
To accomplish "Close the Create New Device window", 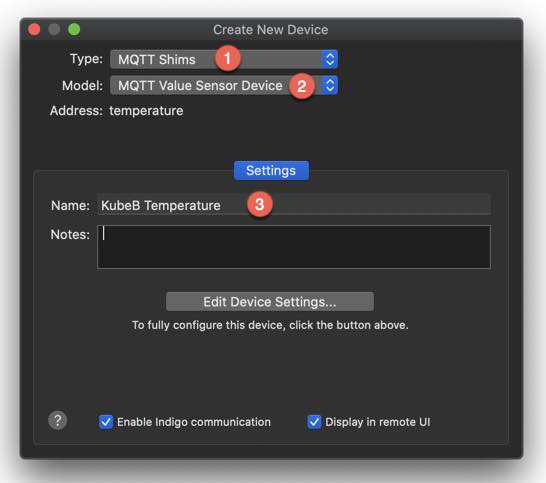I will tap(34, 30).
